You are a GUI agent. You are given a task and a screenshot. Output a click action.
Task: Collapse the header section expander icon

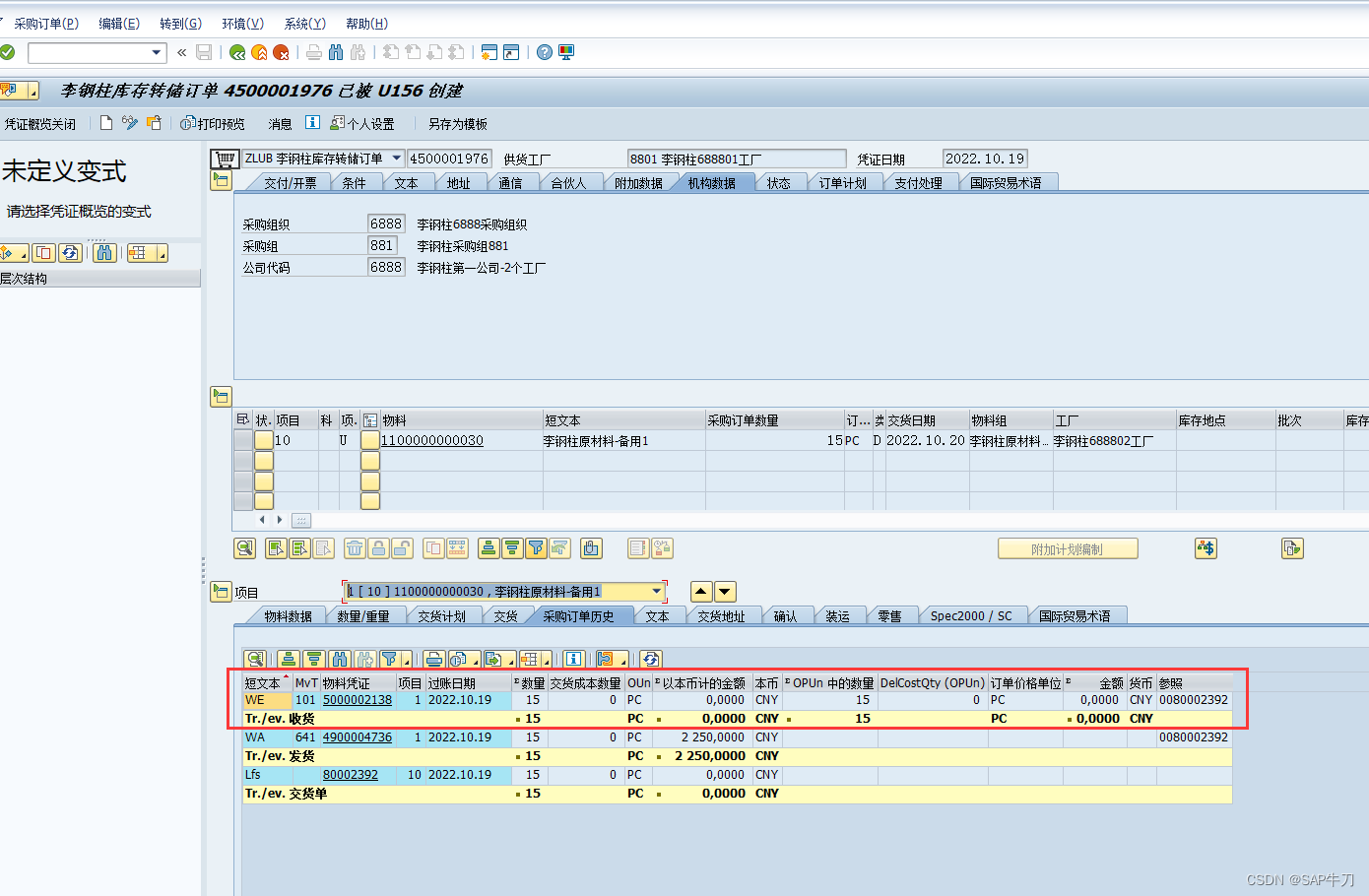[x=221, y=180]
